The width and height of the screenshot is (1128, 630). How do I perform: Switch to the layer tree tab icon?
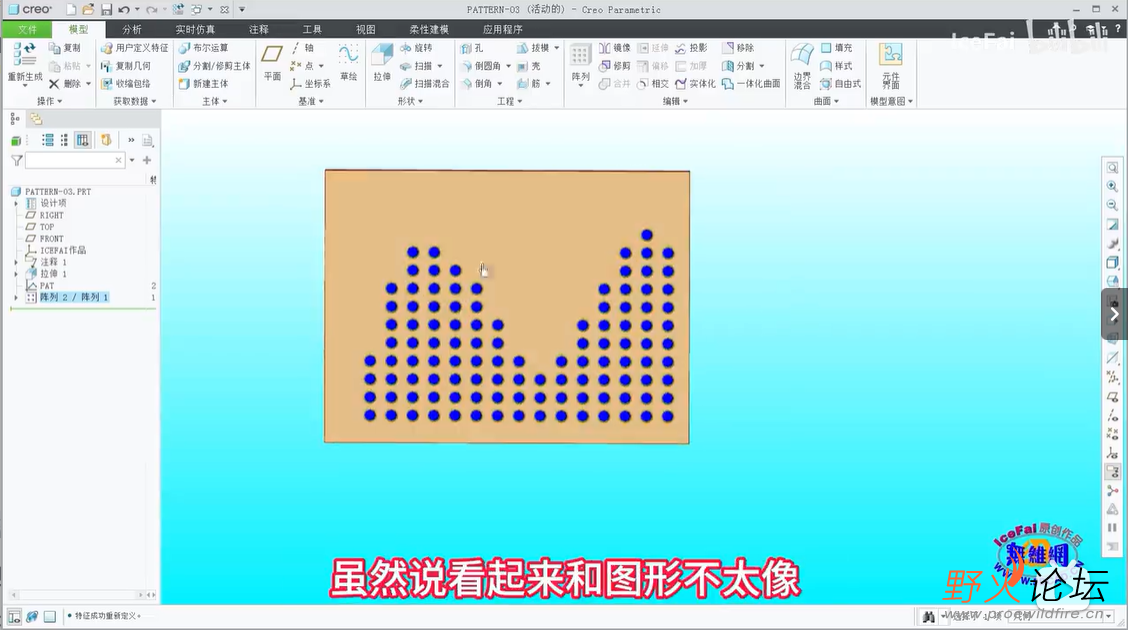[36, 119]
